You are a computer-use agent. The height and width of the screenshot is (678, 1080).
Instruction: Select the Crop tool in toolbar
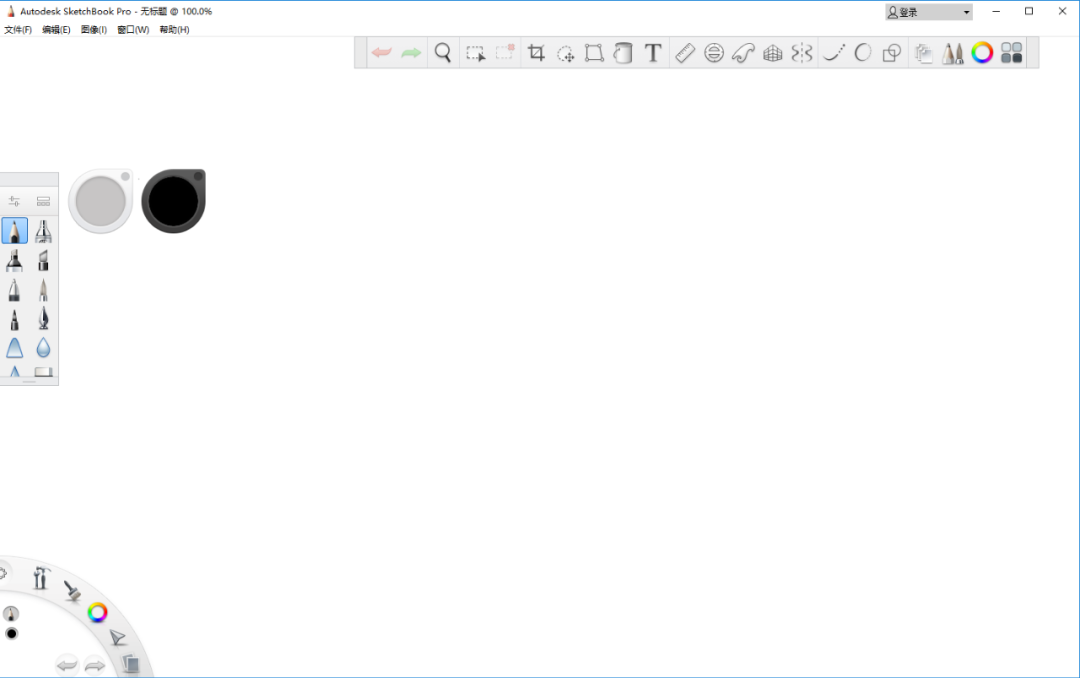click(536, 53)
